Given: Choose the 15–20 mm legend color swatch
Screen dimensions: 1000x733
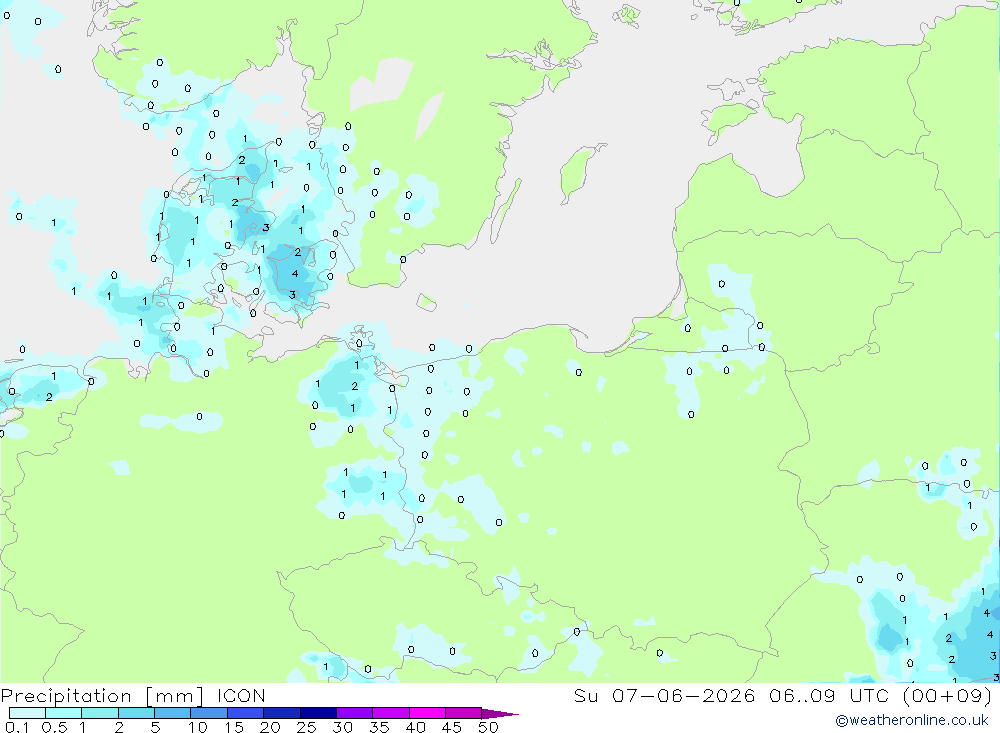Looking at the screenshot, I should point(246,713).
